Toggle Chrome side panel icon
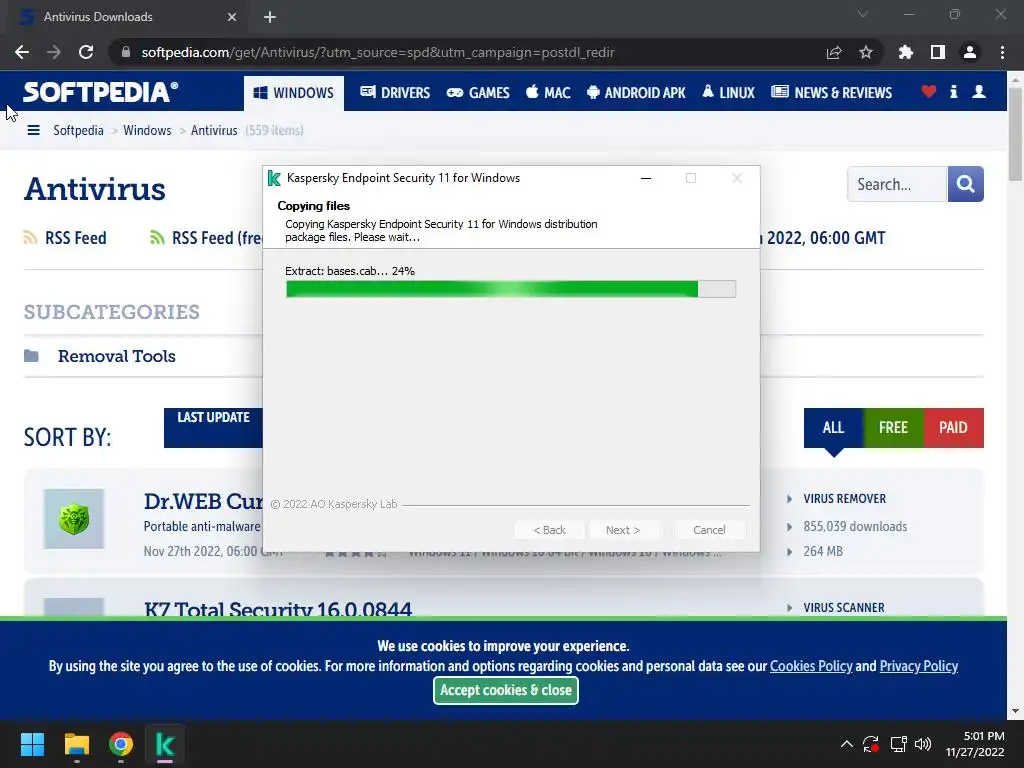This screenshot has width=1024, height=768. pos(938,52)
